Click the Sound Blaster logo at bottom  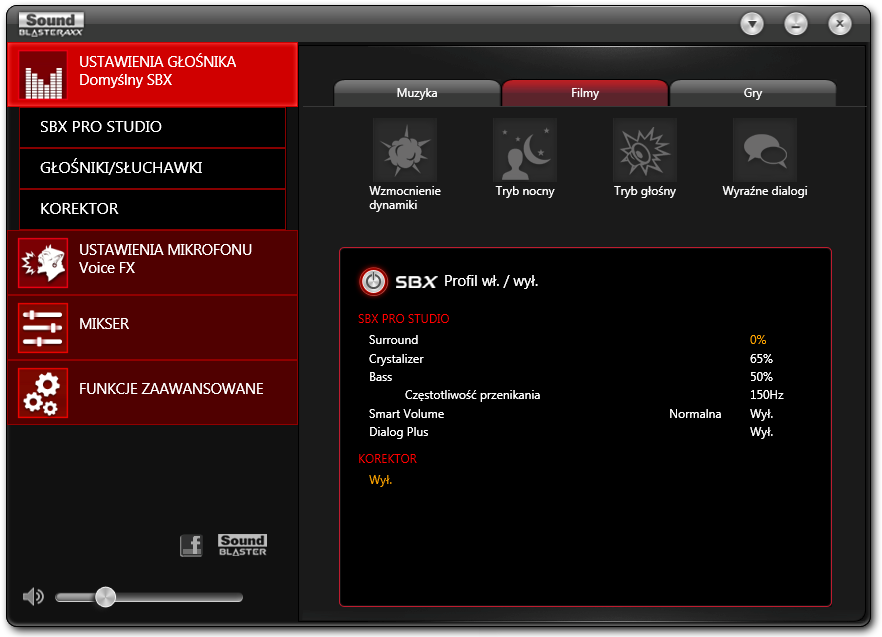coord(242,545)
